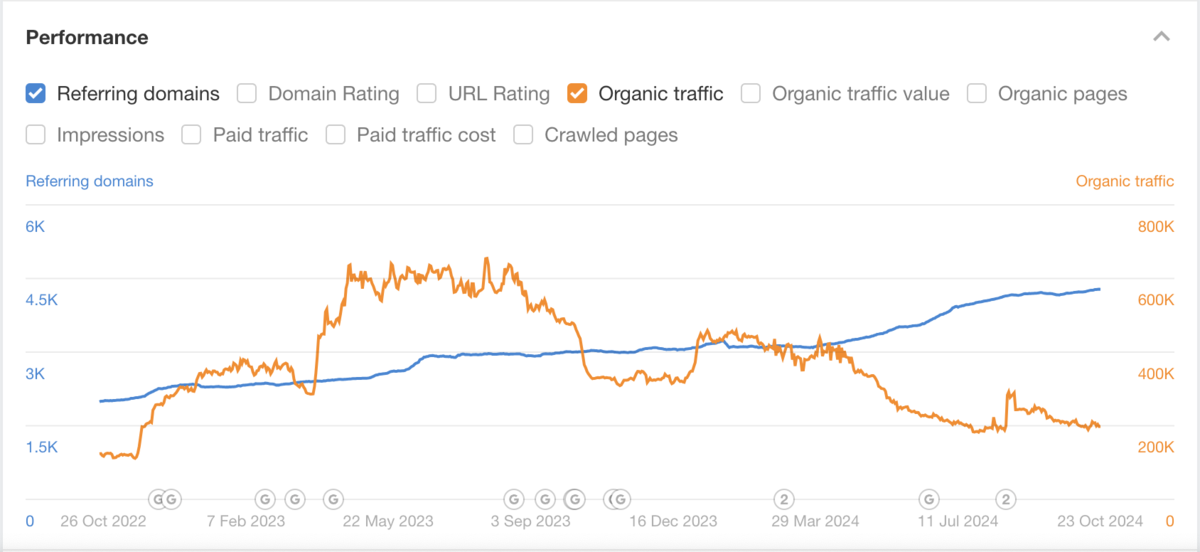The image size is (1200, 552).
Task: Check the Paid traffic cost box
Action: 336,135
